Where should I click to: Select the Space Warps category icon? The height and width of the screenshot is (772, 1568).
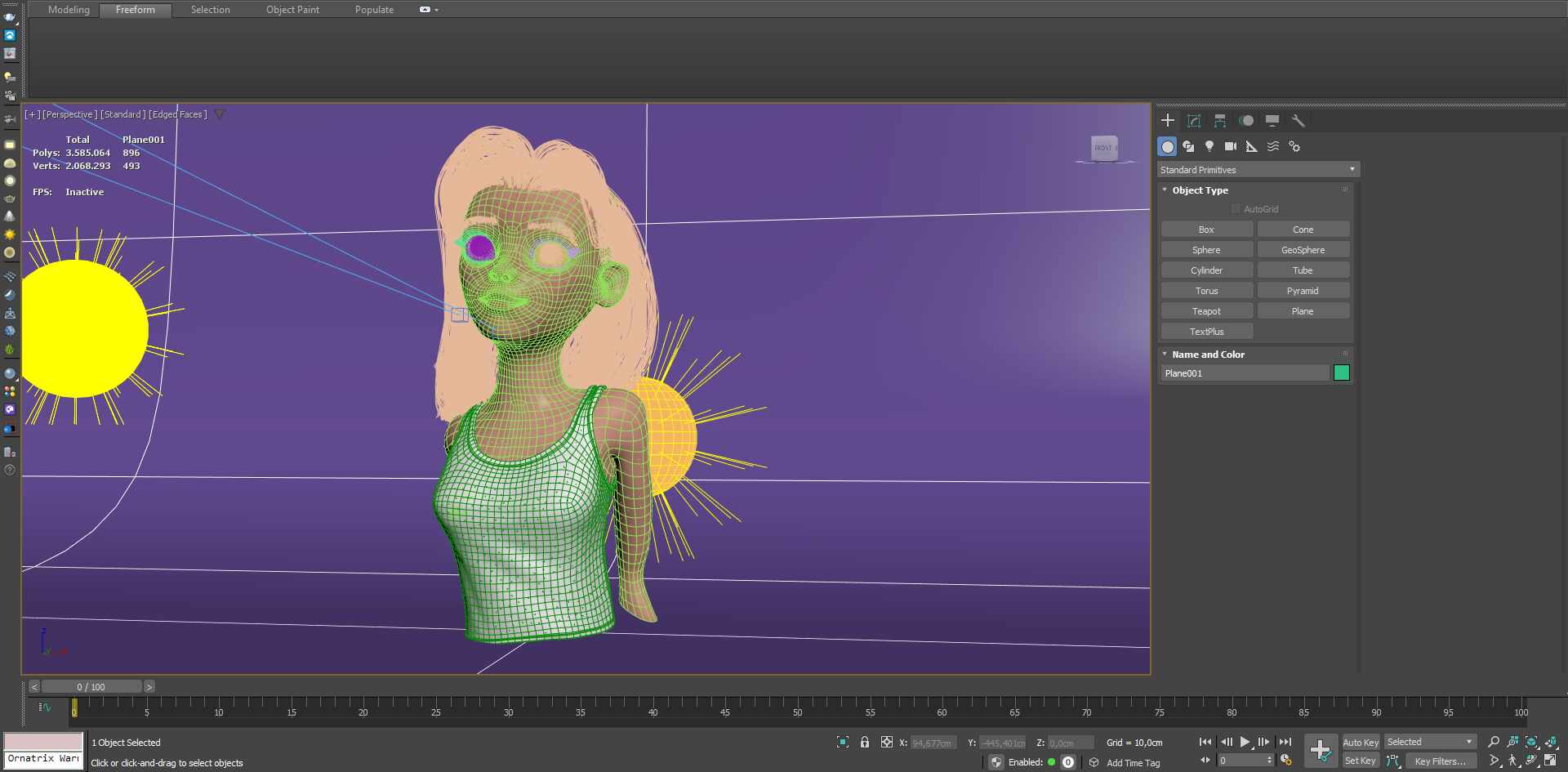(1273, 146)
